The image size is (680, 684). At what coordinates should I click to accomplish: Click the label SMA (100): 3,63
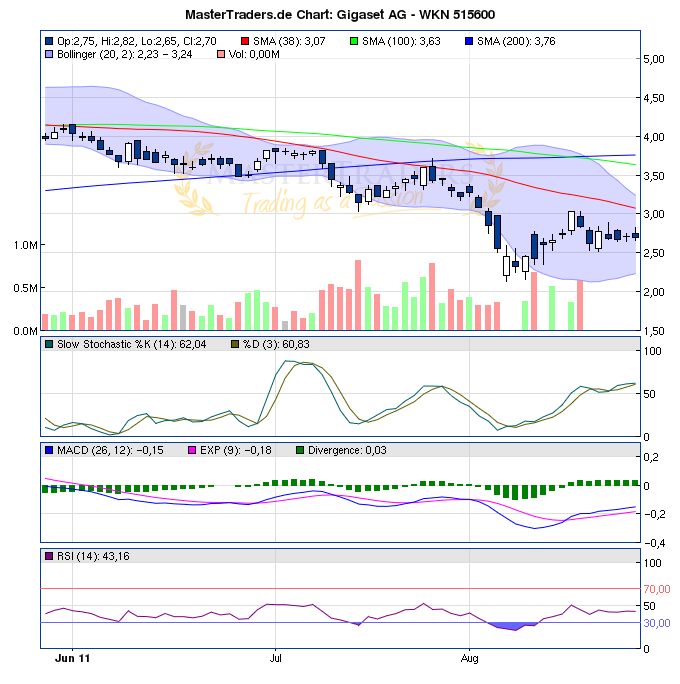pyautogui.click(x=401, y=41)
